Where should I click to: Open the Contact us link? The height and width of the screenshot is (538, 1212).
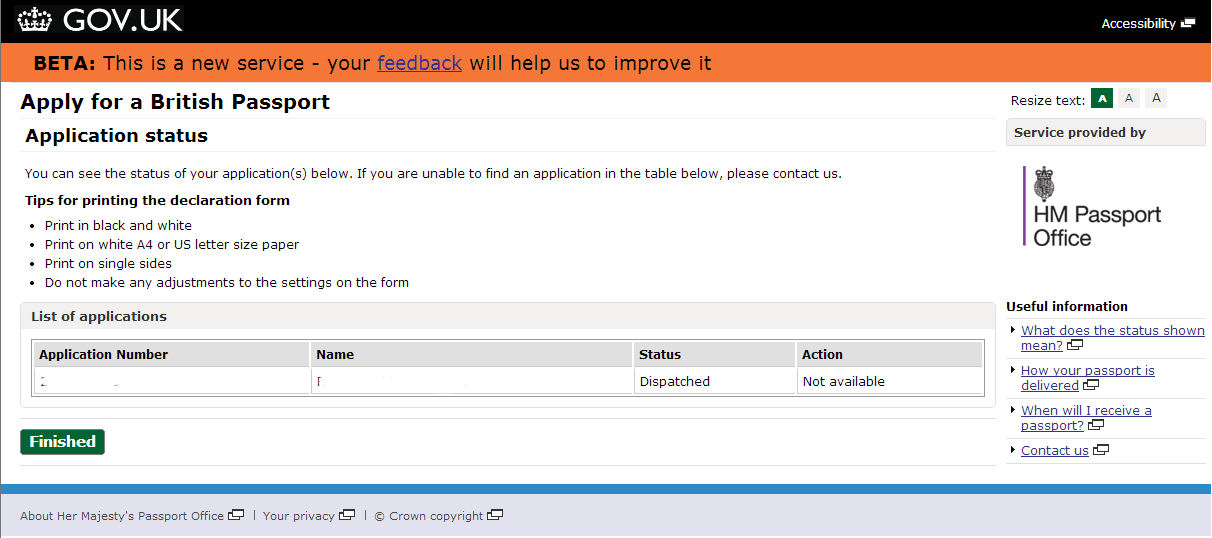coord(1054,451)
